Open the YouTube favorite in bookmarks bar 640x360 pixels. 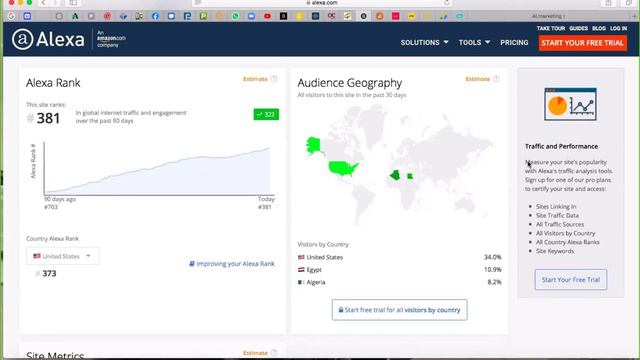tap(267, 16)
